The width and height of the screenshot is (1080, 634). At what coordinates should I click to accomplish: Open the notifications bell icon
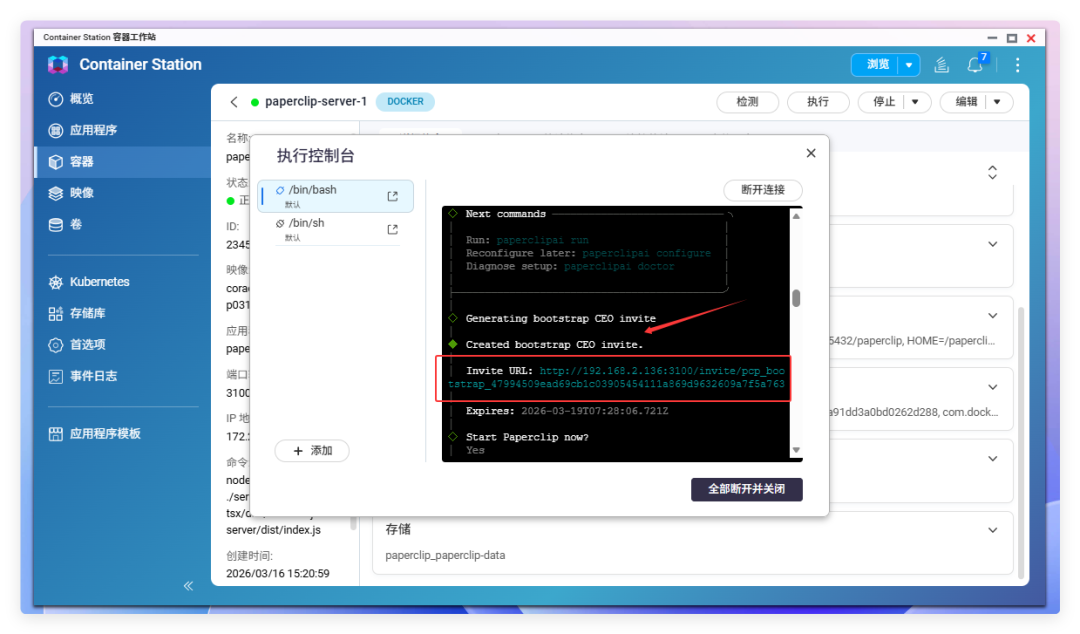click(975, 65)
